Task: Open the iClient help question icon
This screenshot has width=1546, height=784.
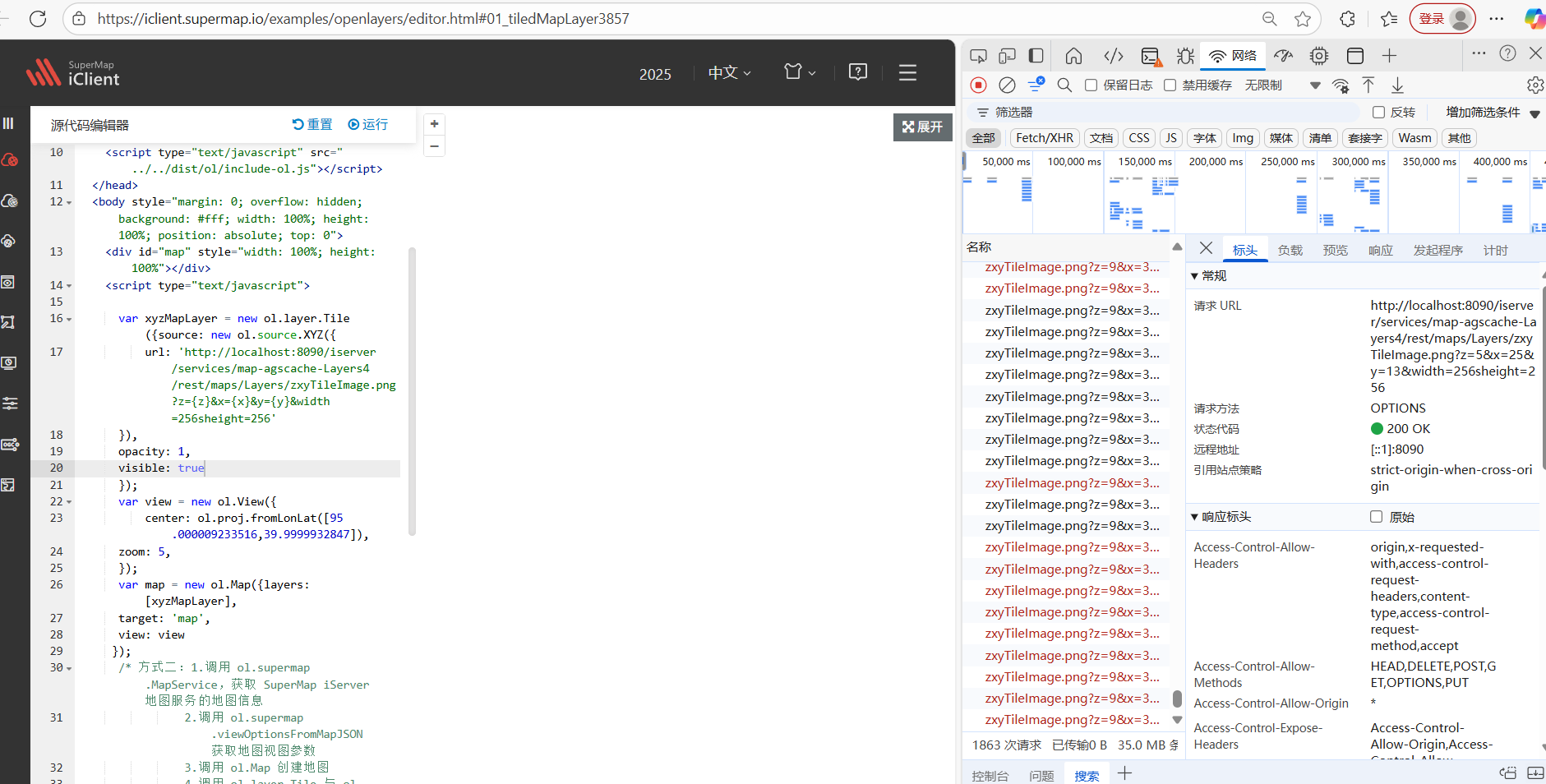Action: (x=858, y=72)
